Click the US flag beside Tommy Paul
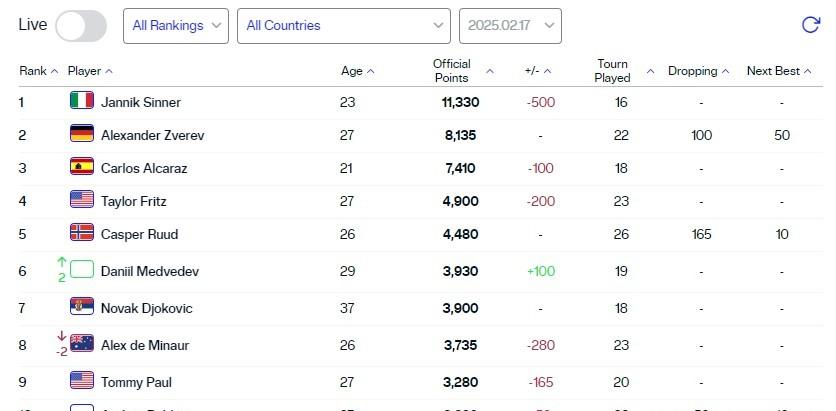This screenshot has width=836, height=411. pos(82,382)
